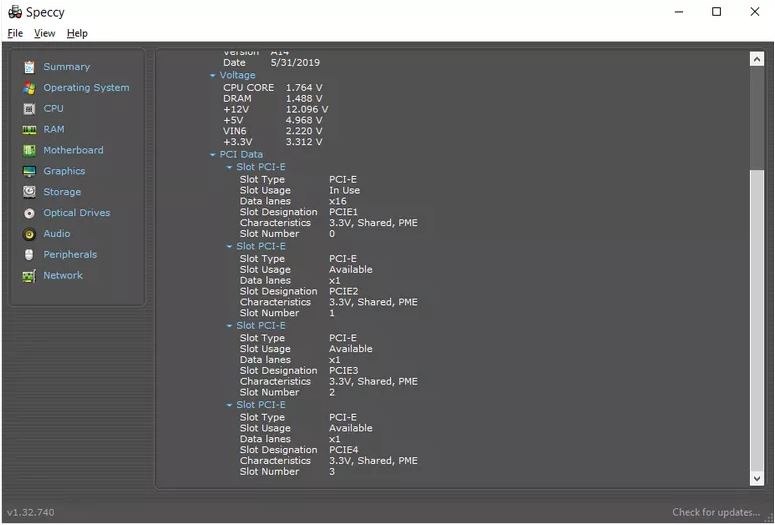The image size is (775, 525).
Task: Click scrollbar up arrow
Action: point(757,59)
